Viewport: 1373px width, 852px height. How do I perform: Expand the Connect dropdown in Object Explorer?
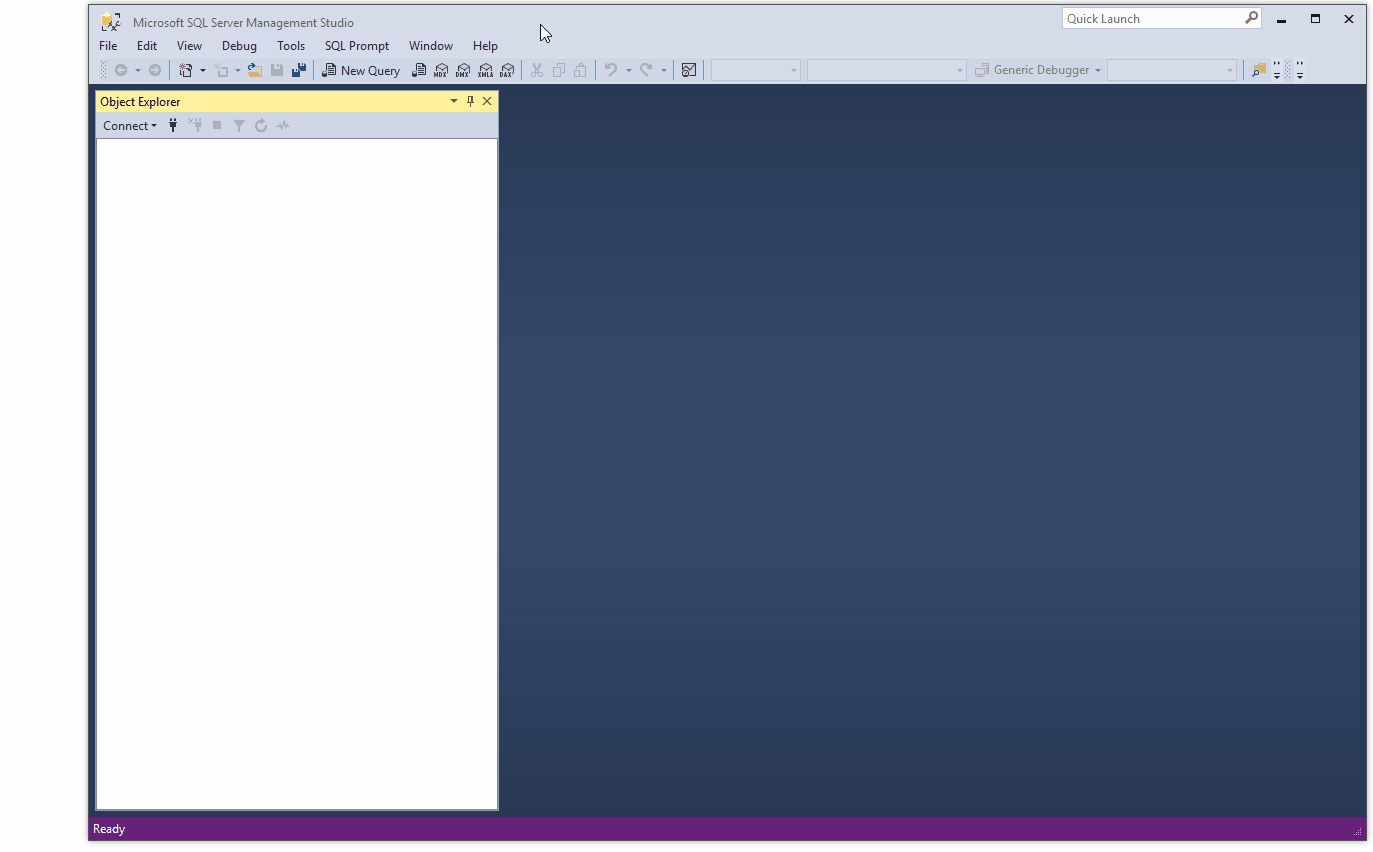pyautogui.click(x=130, y=126)
